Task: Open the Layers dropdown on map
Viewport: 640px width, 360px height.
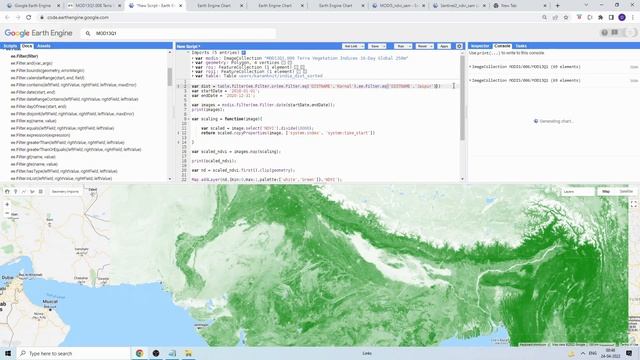Action: (x=578, y=191)
